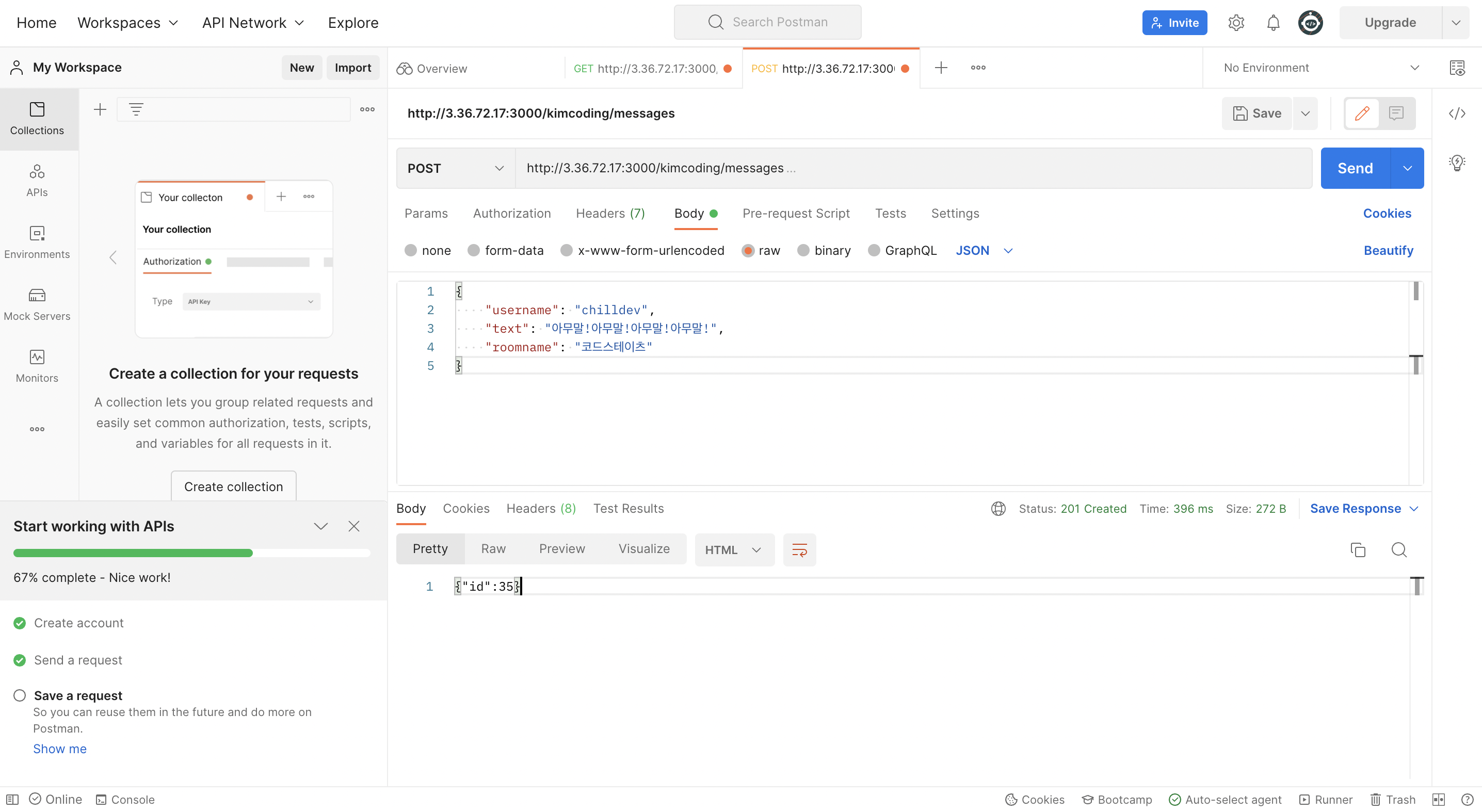Viewport: 1482px width, 812px height.
Task: Open the HTML response format dropdown
Action: [x=734, y=550]
